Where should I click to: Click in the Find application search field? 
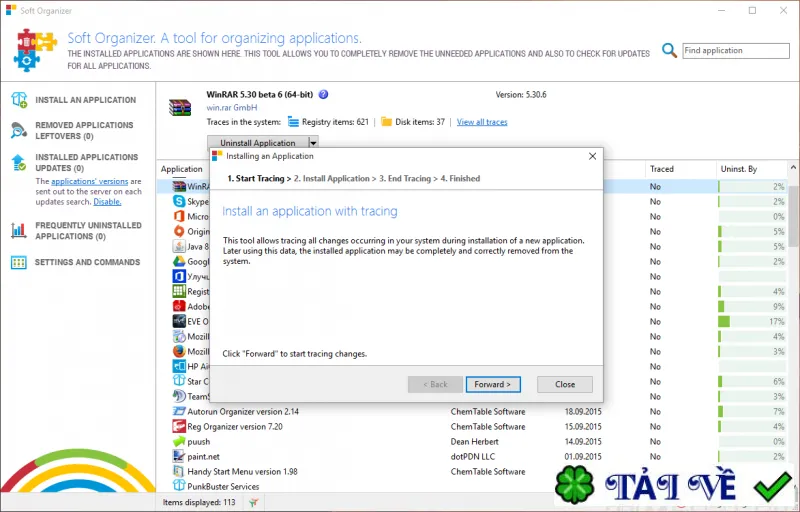click(x=736, y=50)
